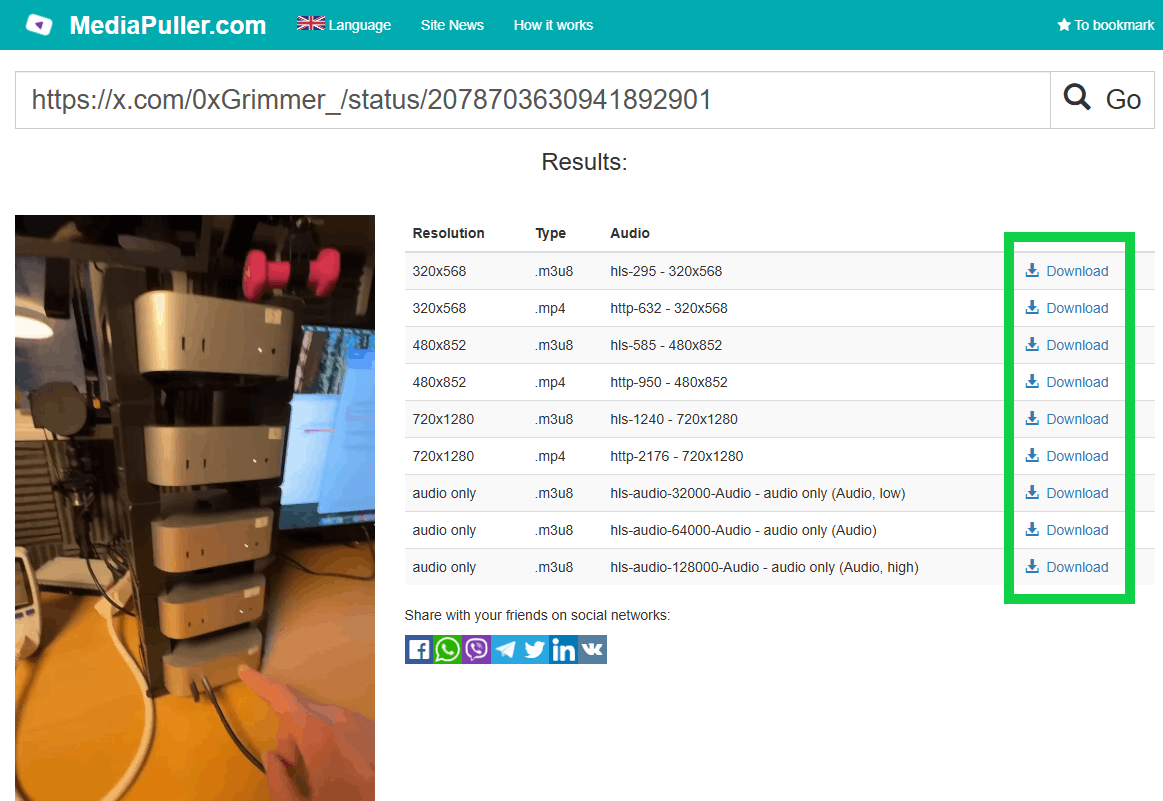Viewport: 1163px width, 801px height.
Task: Click the Audio column header
Action: [x=630, y=233]
